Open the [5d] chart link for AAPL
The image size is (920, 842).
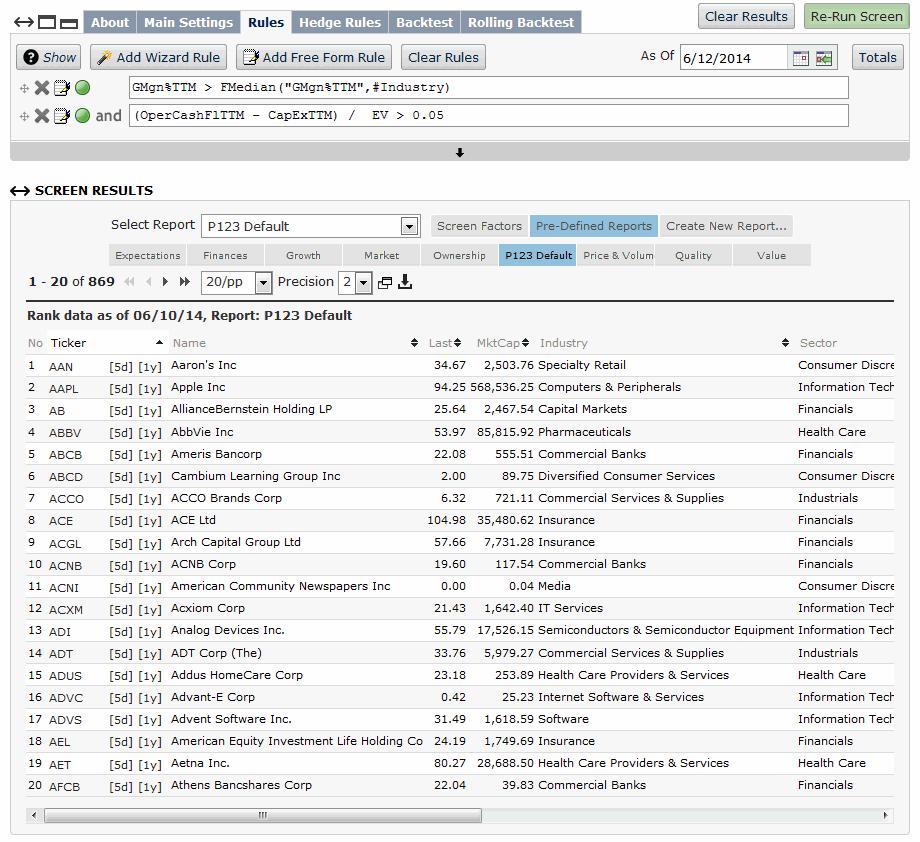[x=121, y=388]
